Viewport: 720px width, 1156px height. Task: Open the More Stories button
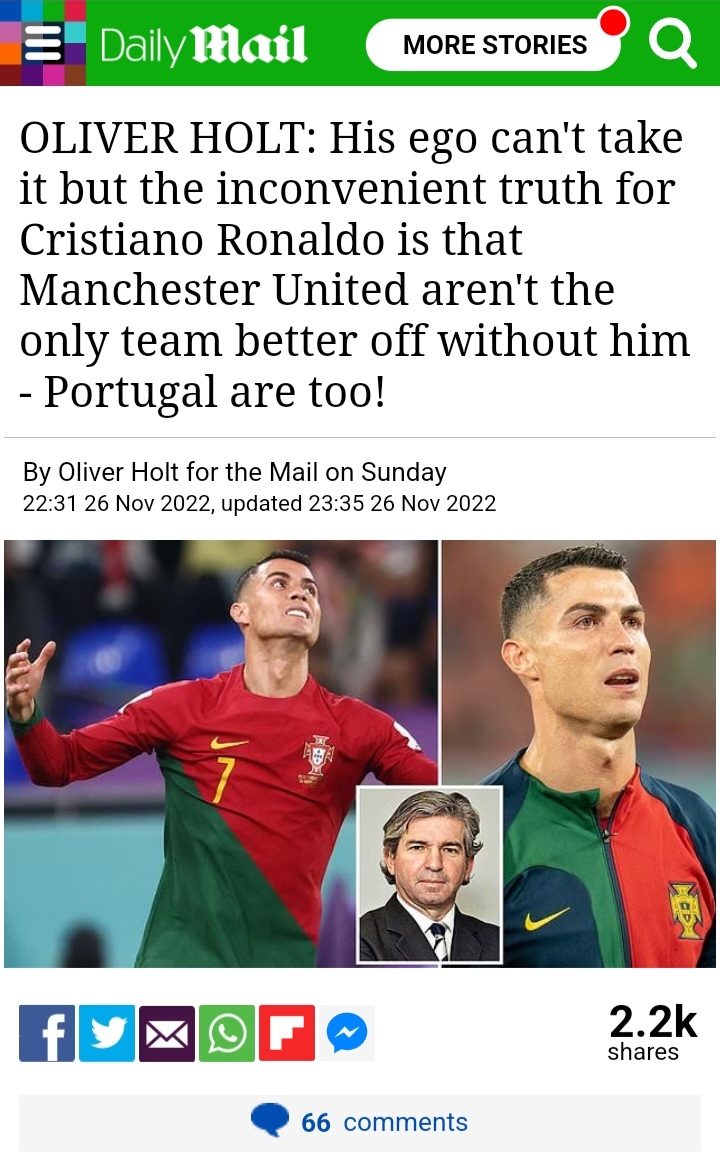tap(494, 45)
